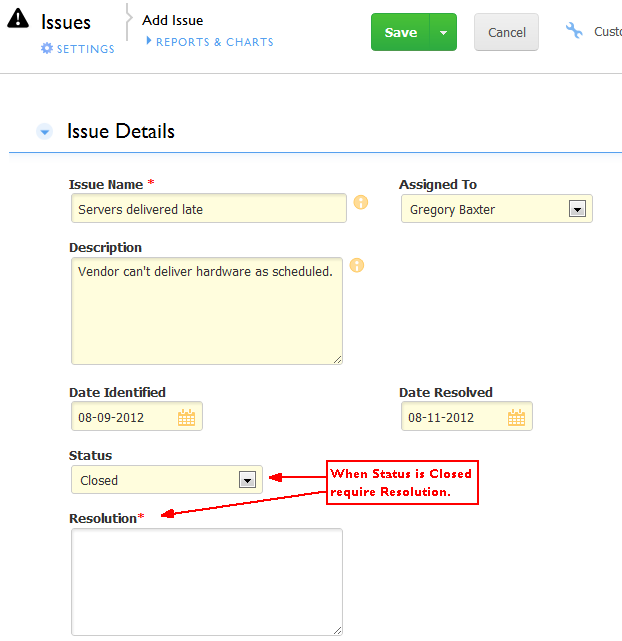Viewport: 622px width, 641px height.
Task: Click the Customize wrench icon
Action: (574, 31)
